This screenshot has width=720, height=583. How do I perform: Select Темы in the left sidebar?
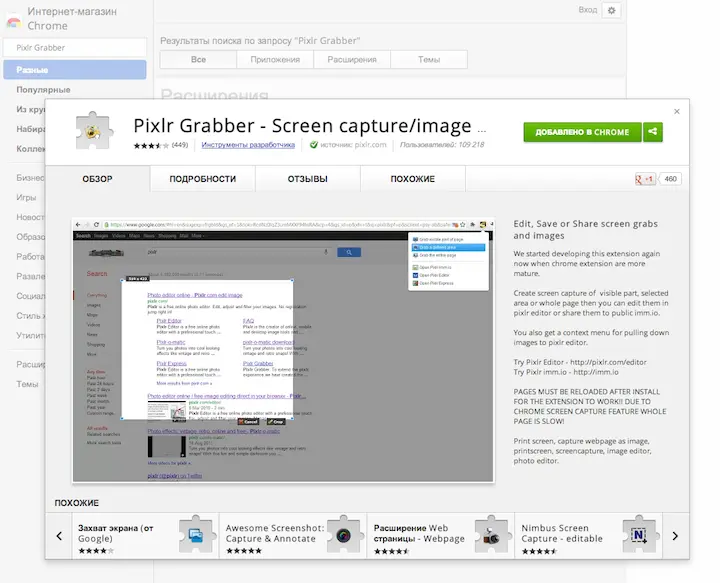pos(27,384)
